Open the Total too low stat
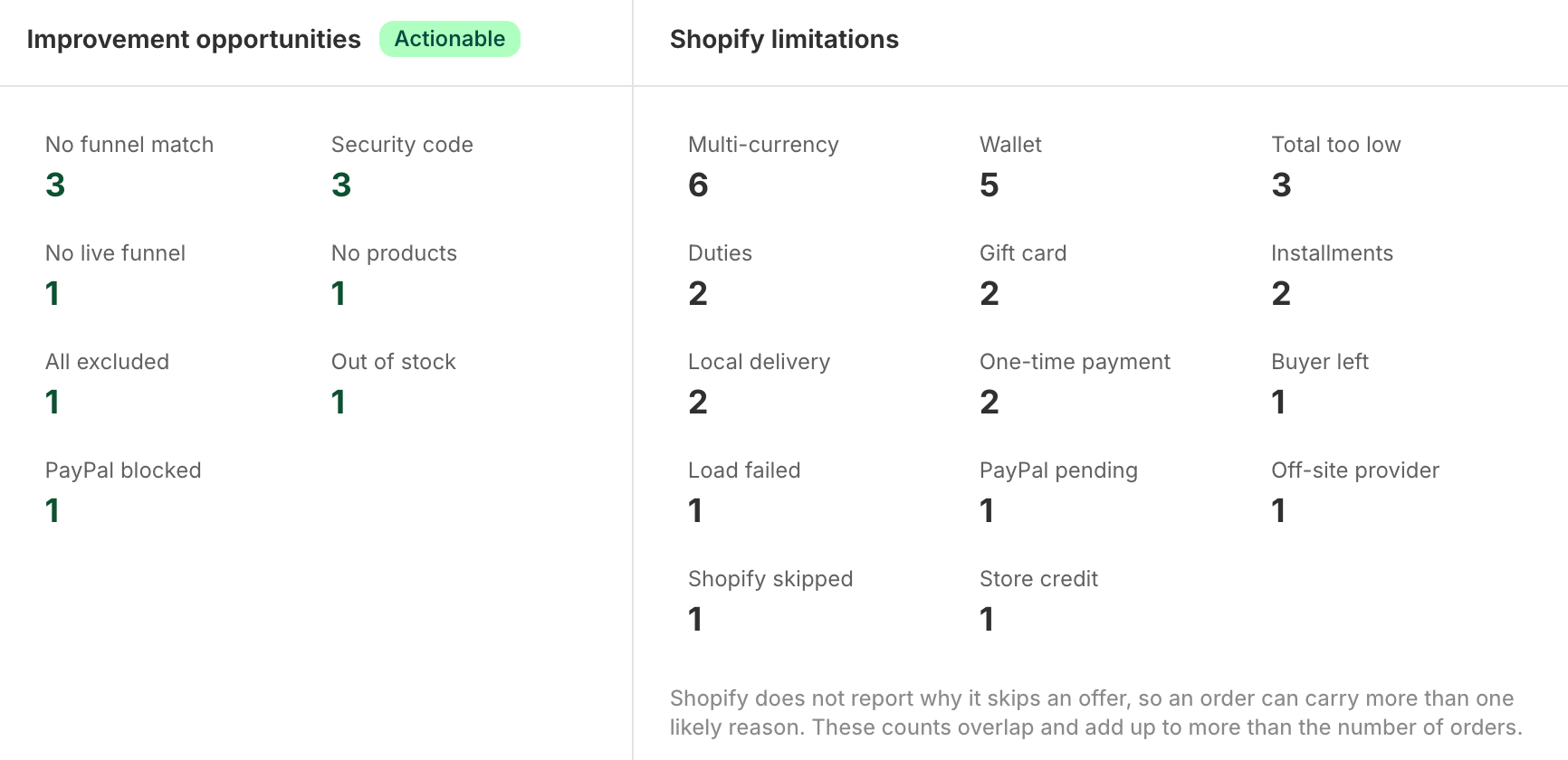1568x760 pixels. click(1335, 166)
